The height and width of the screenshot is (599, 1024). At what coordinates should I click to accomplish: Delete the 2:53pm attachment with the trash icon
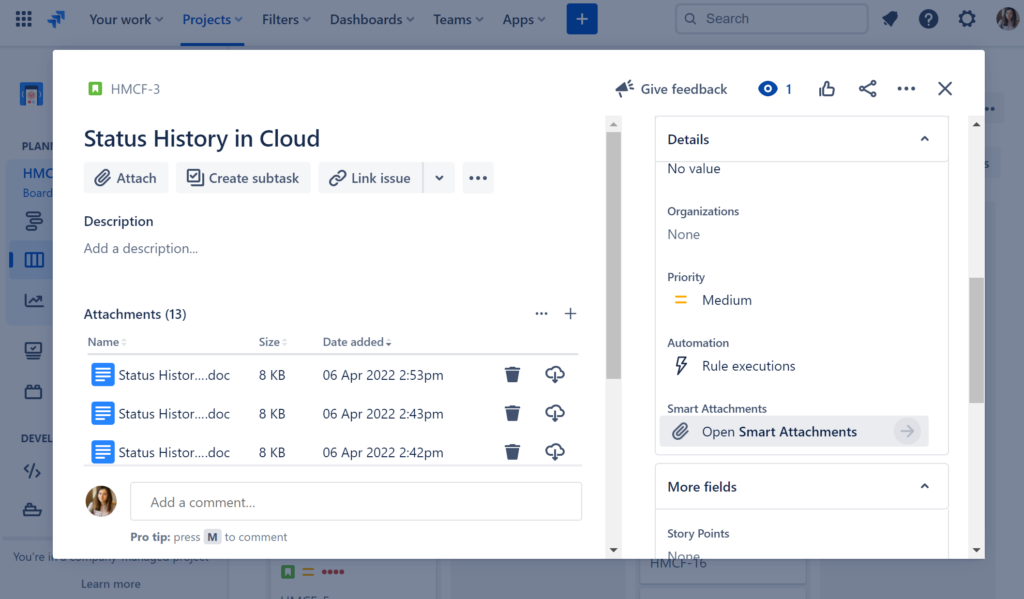click(x=512, y=374)
